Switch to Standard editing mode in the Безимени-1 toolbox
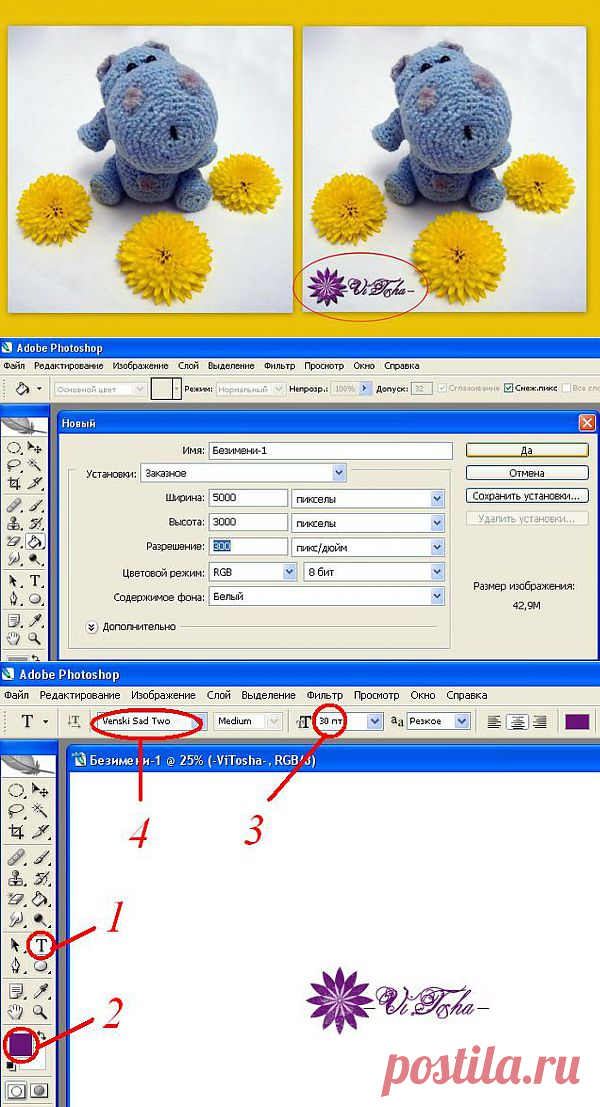This screenshot has height=1107, width=600. 15,1091
